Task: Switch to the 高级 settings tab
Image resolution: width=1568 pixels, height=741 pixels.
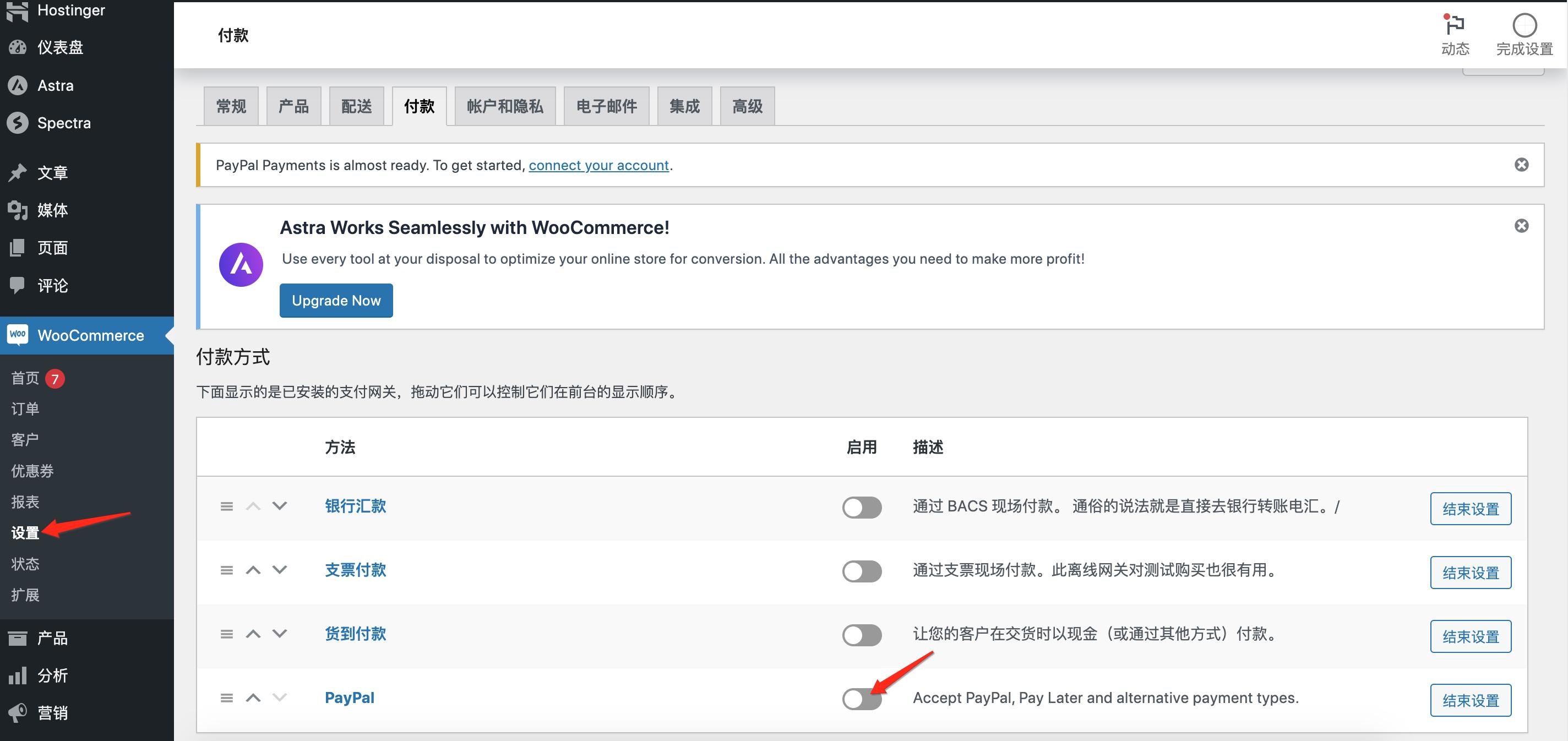Action: click(747, 105)
